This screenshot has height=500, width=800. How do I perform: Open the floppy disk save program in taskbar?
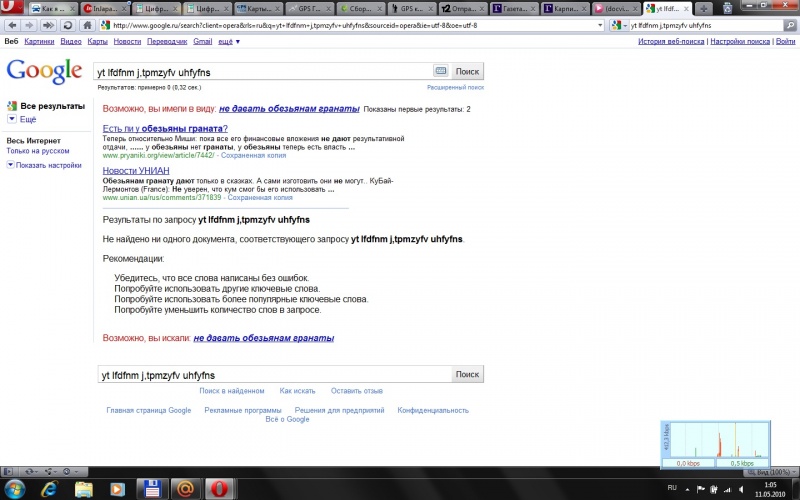click(x=151, y=488)
